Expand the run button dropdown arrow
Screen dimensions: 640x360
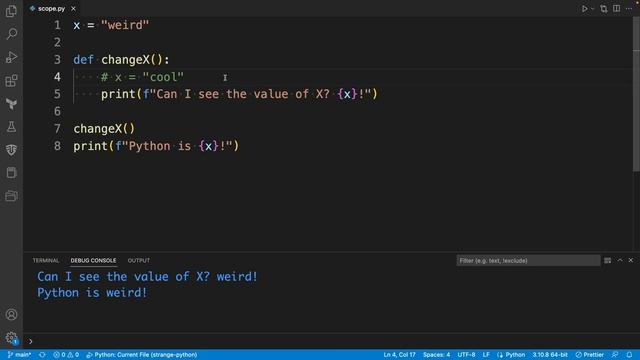(592, 9)
